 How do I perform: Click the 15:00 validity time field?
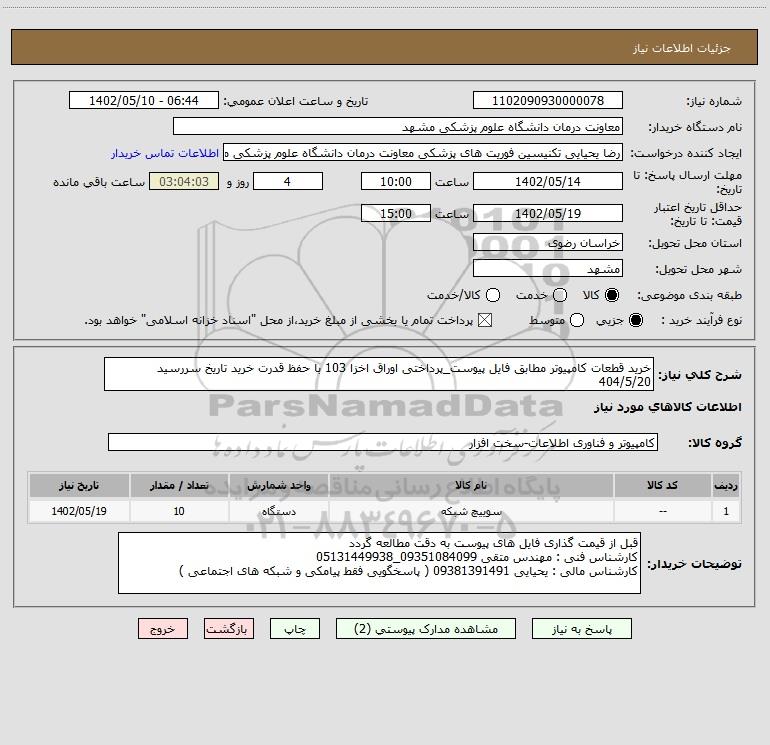click(396, 213)
